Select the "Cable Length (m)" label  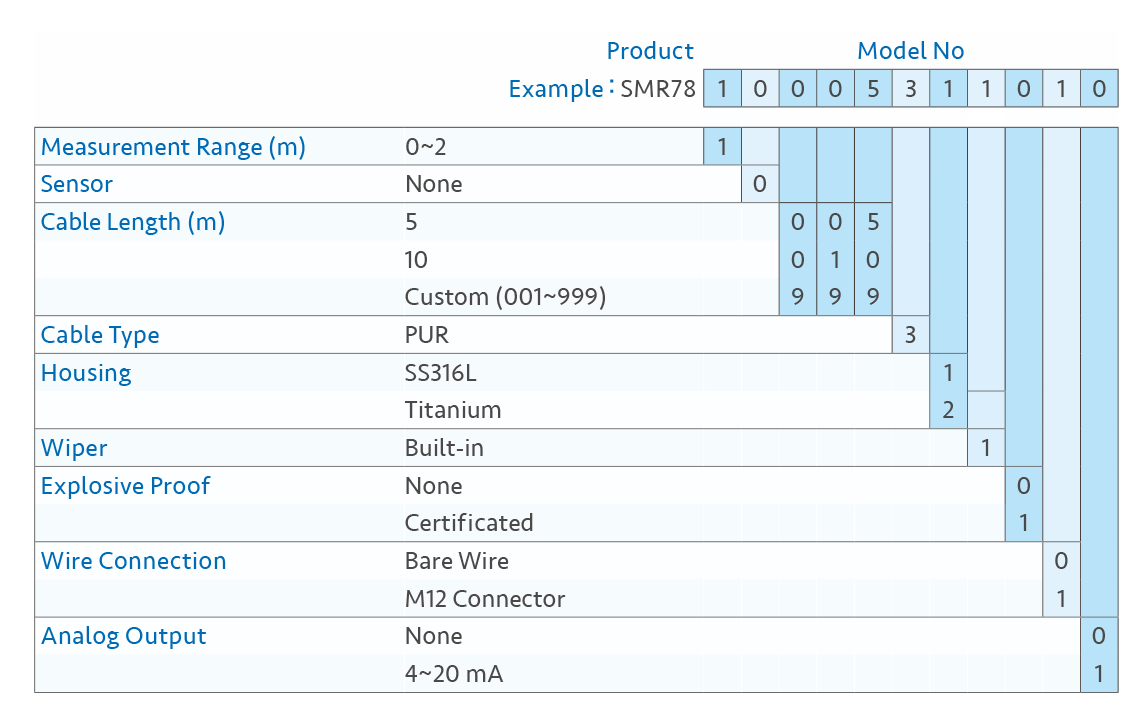click(x=133, y=222)
